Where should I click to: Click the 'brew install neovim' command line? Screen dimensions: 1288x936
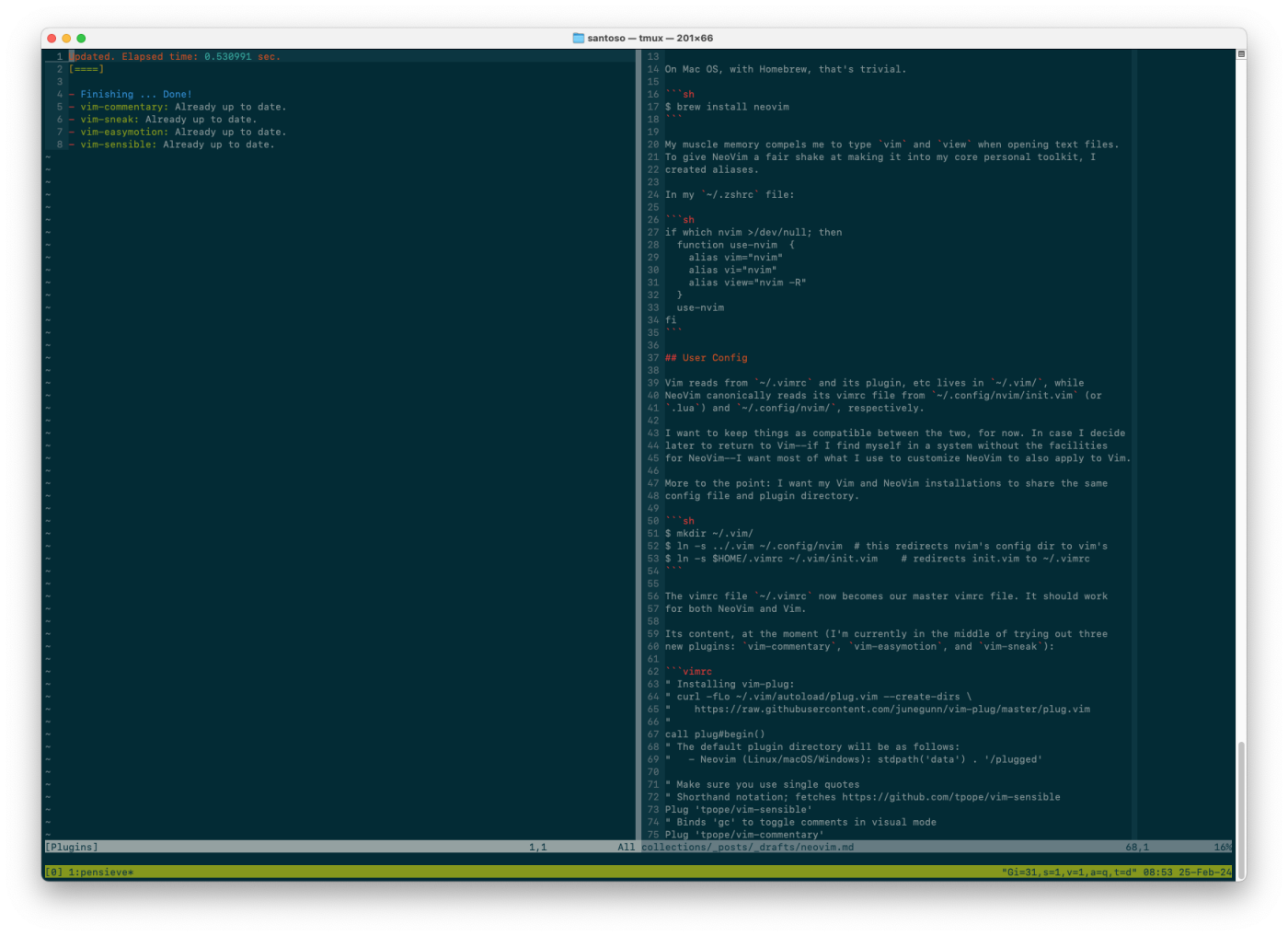pyautogui.click(x=727, y=106)
